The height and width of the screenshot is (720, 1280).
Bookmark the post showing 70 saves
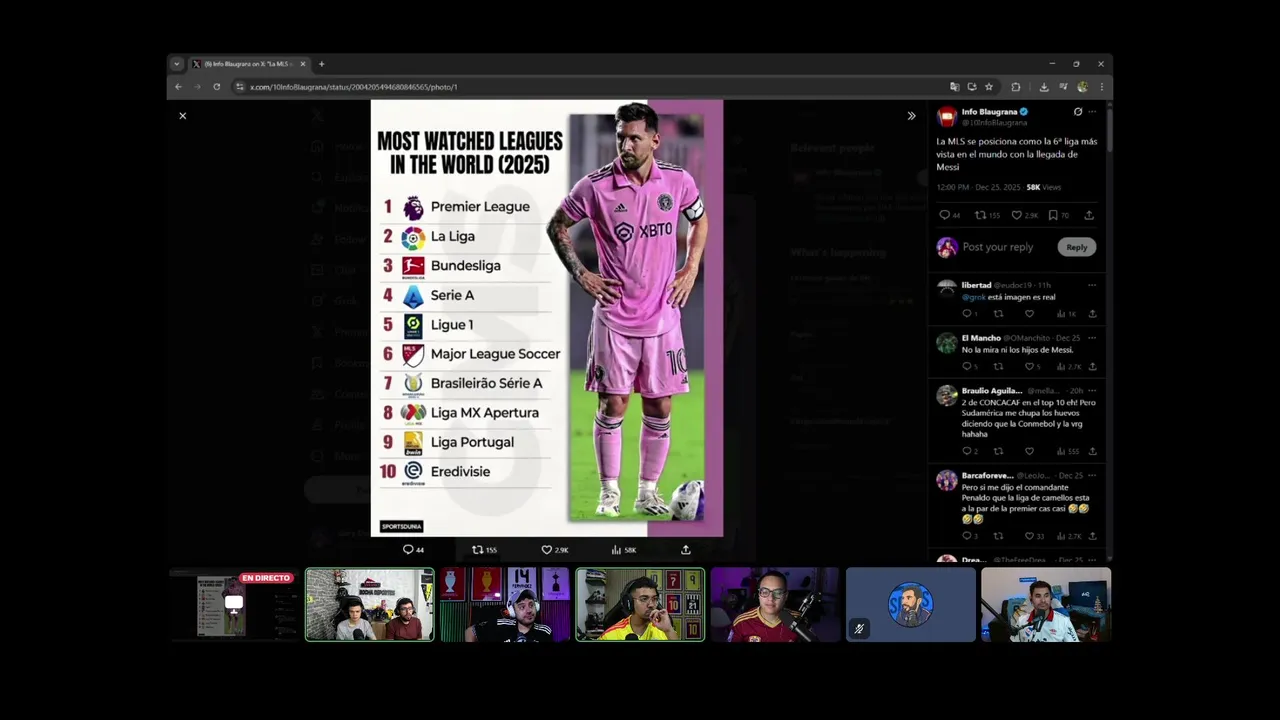click(1058, 215)
